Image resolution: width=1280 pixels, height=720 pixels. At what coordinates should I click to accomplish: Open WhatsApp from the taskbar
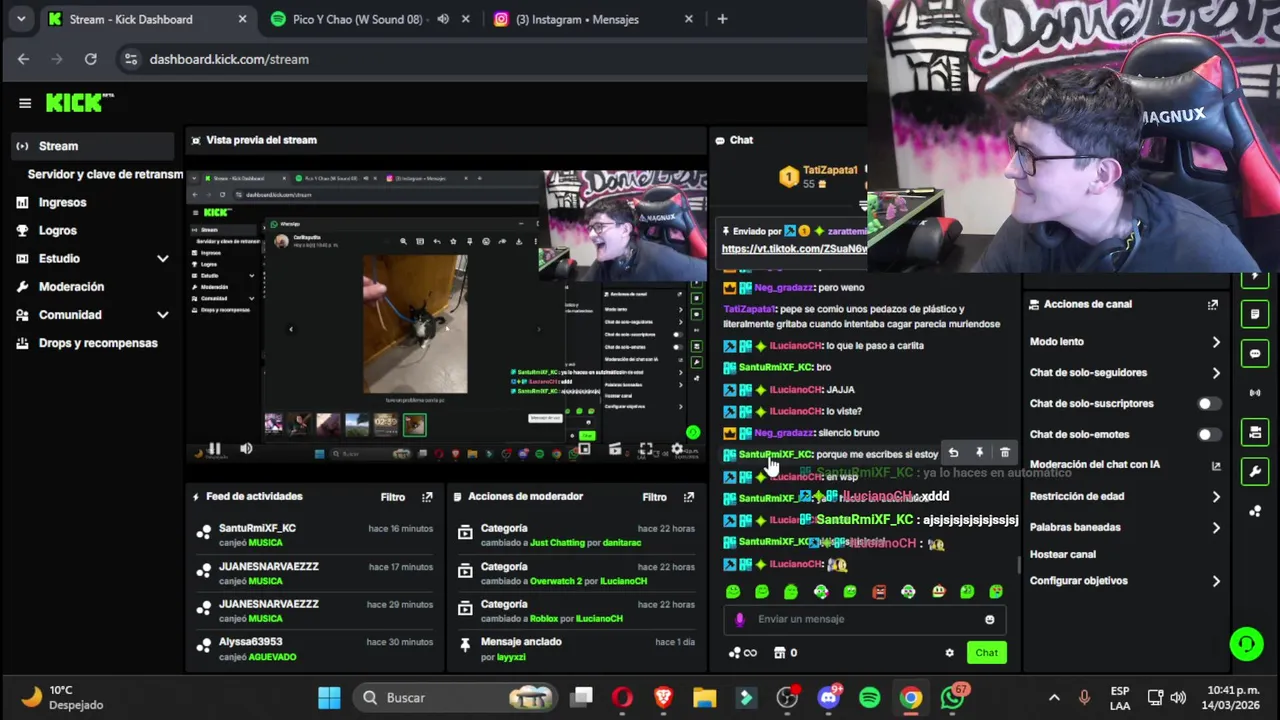952,698
